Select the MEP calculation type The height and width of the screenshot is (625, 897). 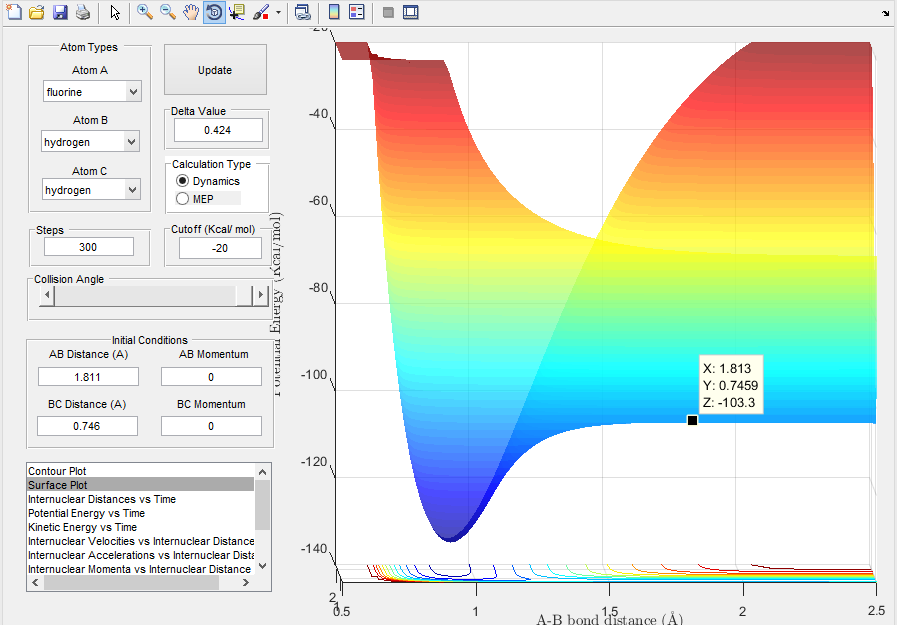point(182,199)
